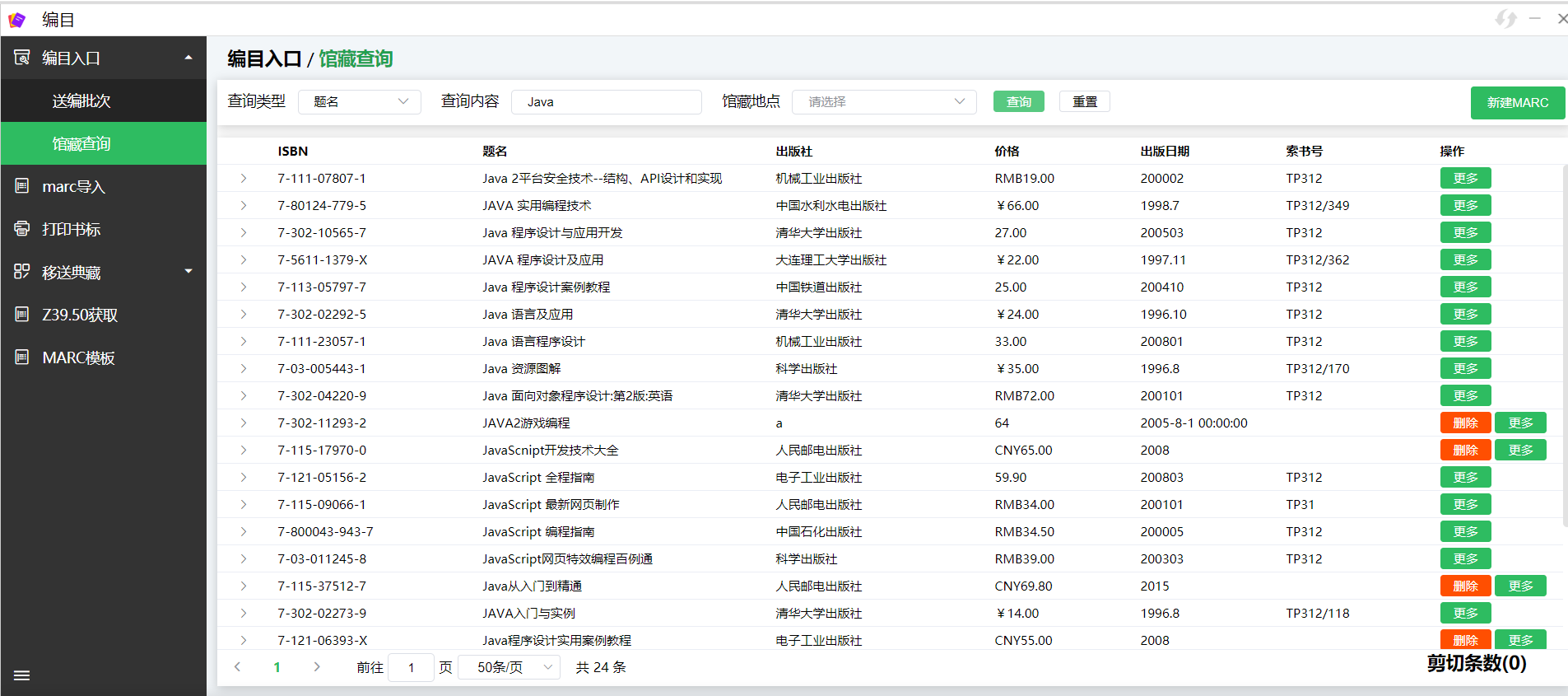
Task: Click the MARC模板 sidebar icon
Action: point(22,357)
